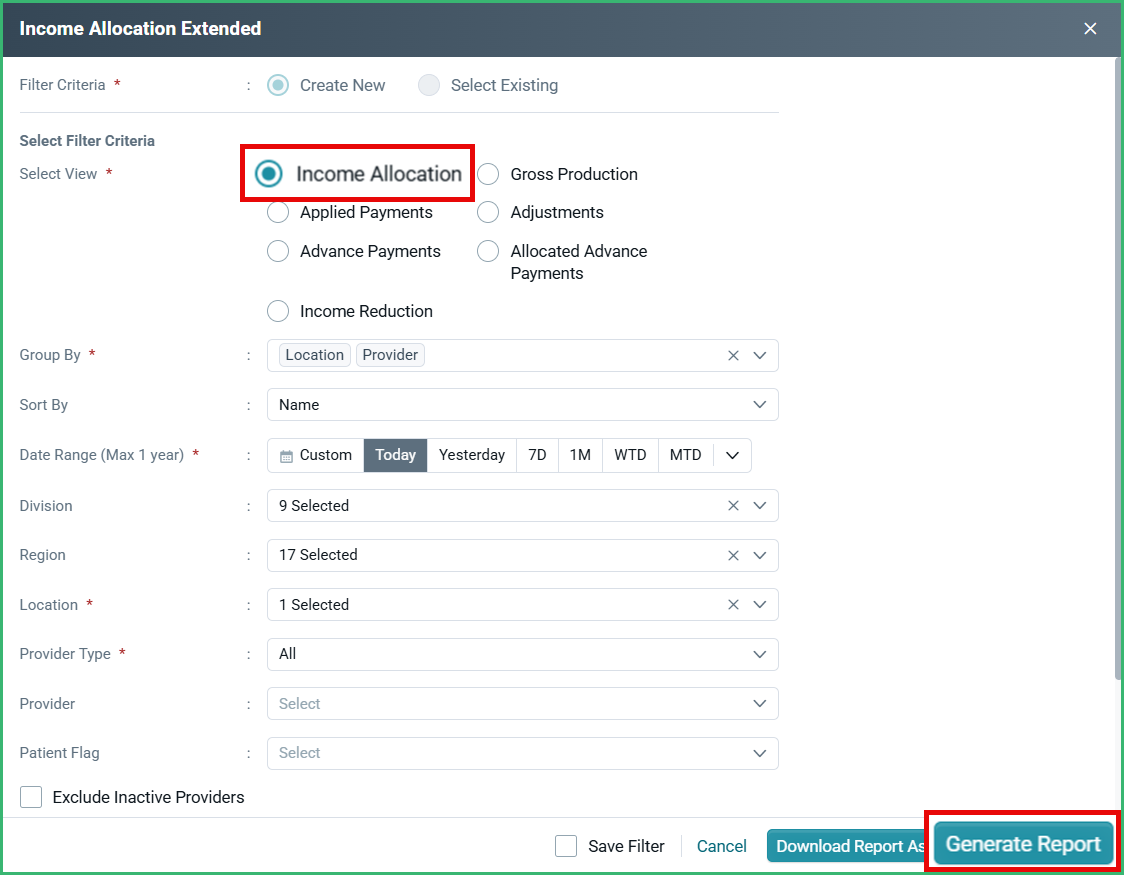1124x875 pixels.
Task: Open the Custom date range calendar
Action: [315, 455]
